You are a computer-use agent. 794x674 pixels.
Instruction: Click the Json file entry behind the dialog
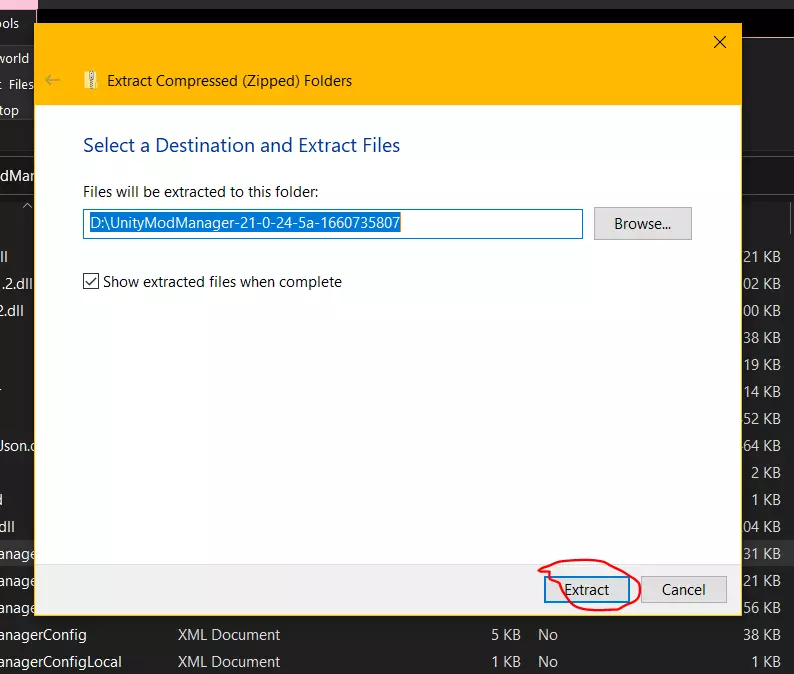point(17,446)
